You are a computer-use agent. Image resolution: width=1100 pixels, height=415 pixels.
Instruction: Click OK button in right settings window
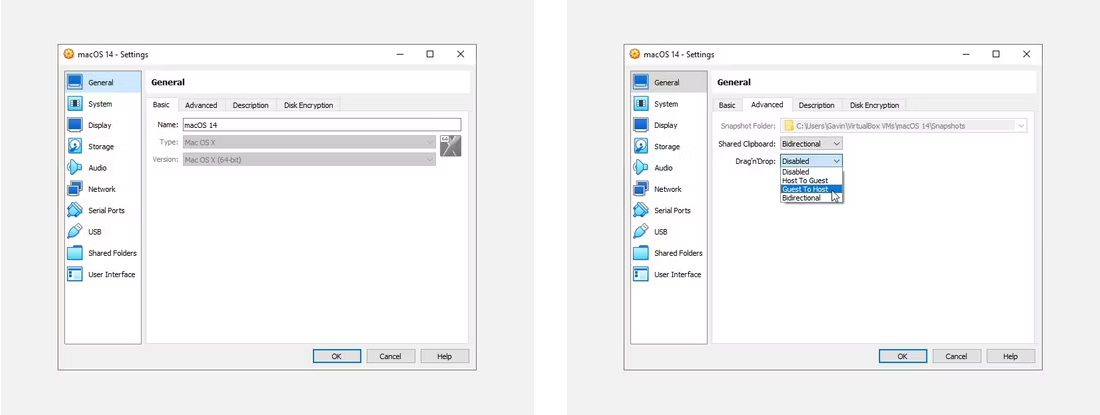point(903,356)
